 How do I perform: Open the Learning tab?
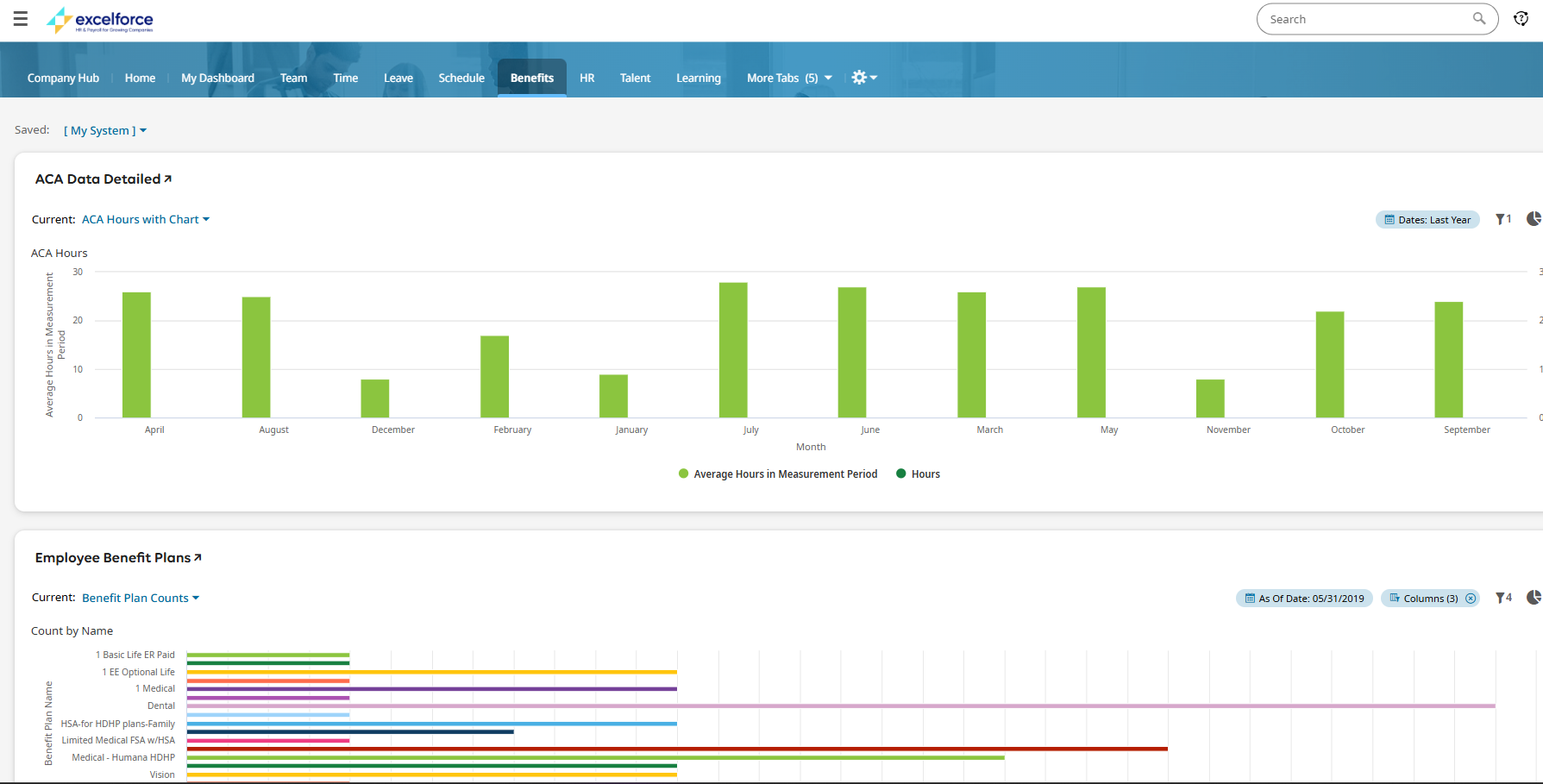698,78
